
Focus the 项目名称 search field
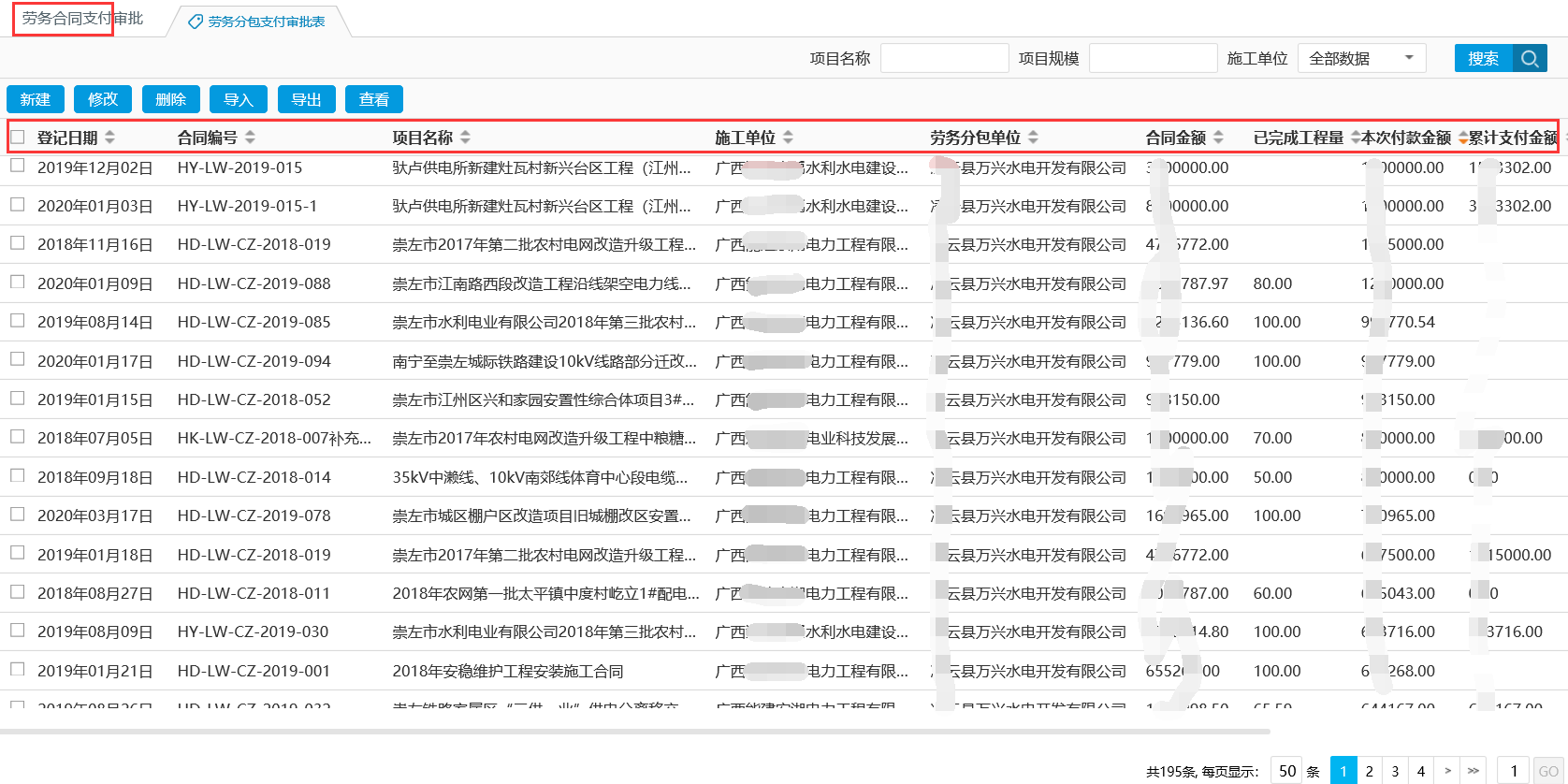point(945,58)
